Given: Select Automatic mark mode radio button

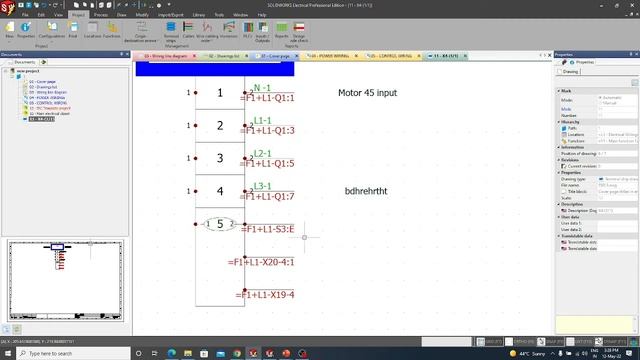Looking at the screenshot, I should click(x=600, y=98).
